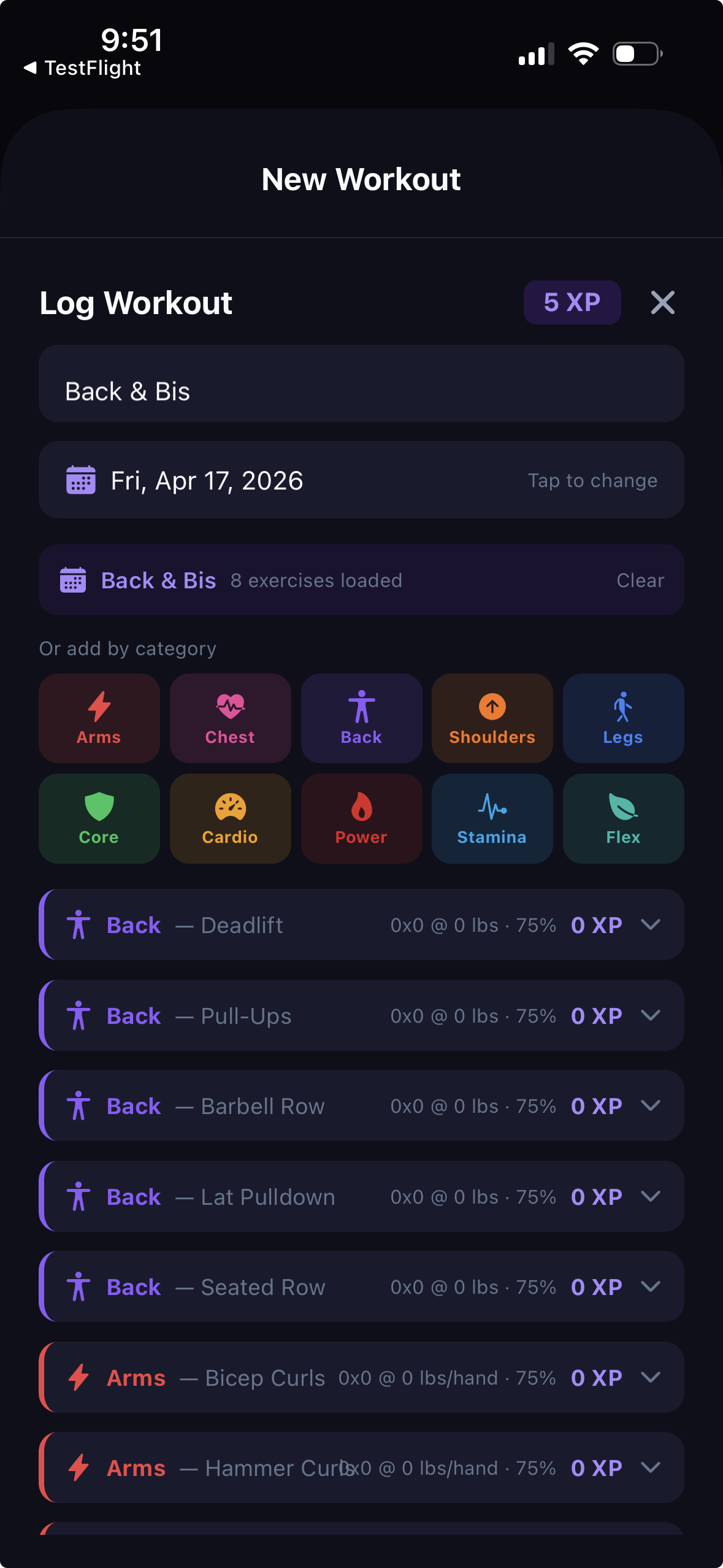Tap the 5 XP badge
This screenshot has width=723, height=1568.
(572, 302)
